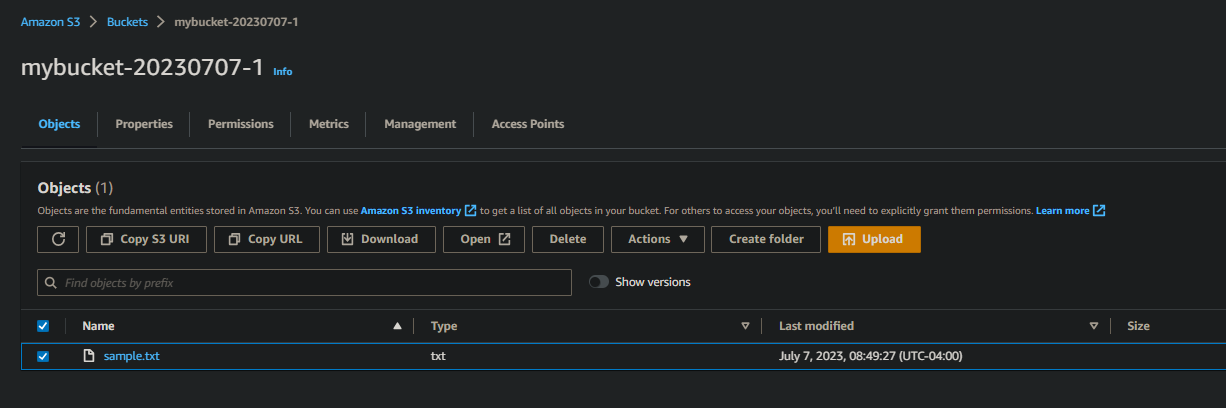Click the txt type cell
1226x408 pixels.
438,357
